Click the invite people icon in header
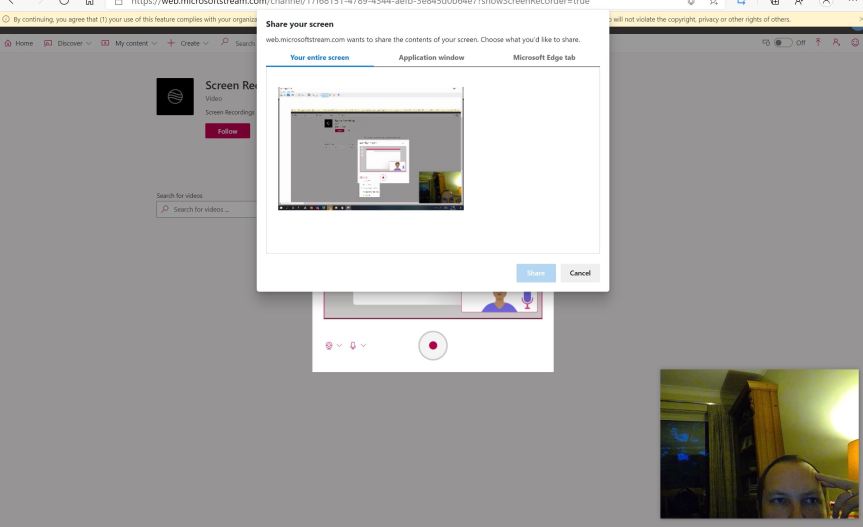 [836, 43]
